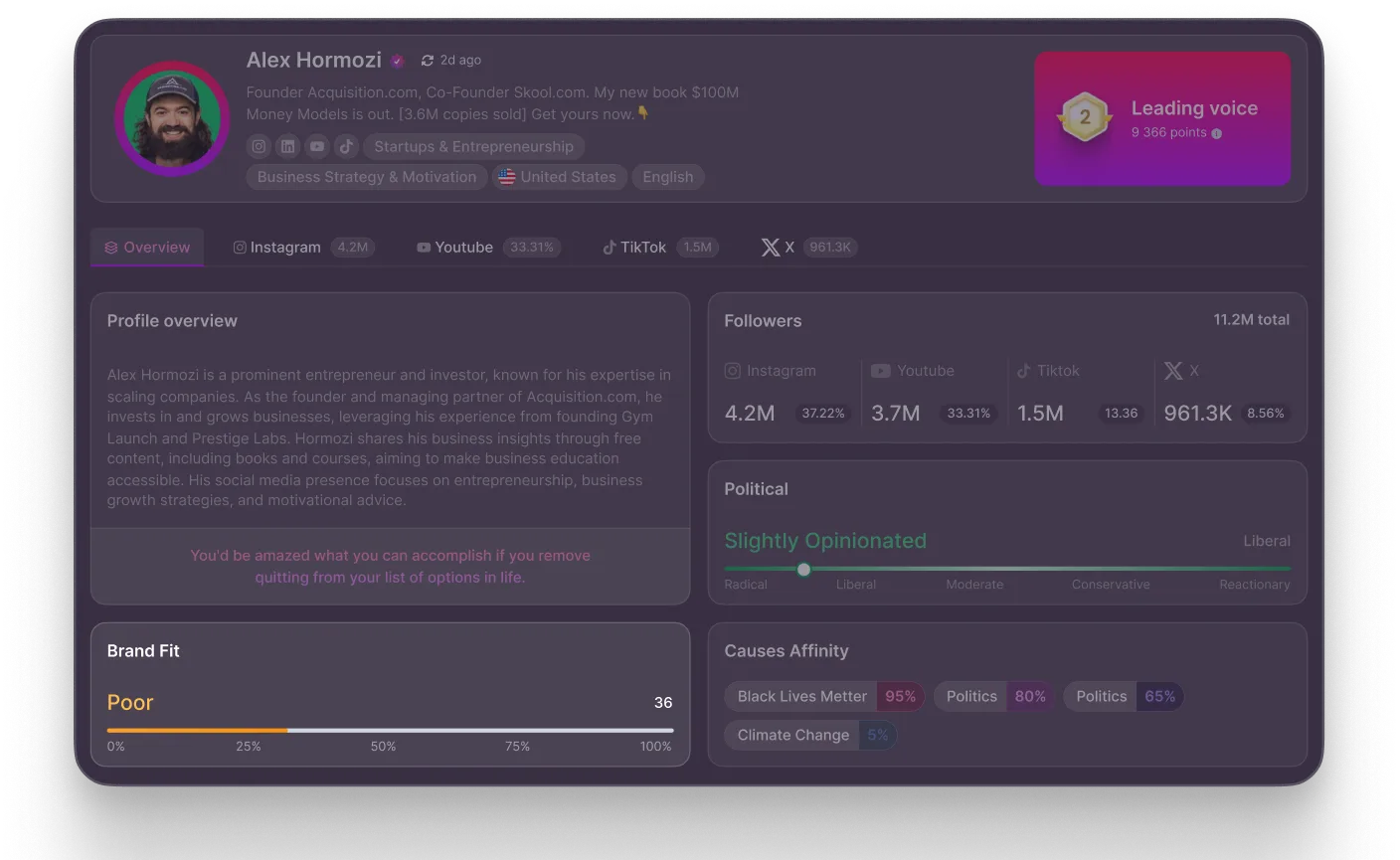Click the verified badge next to Alex Hormozi

pyautogui.click(x=397, y=61)
